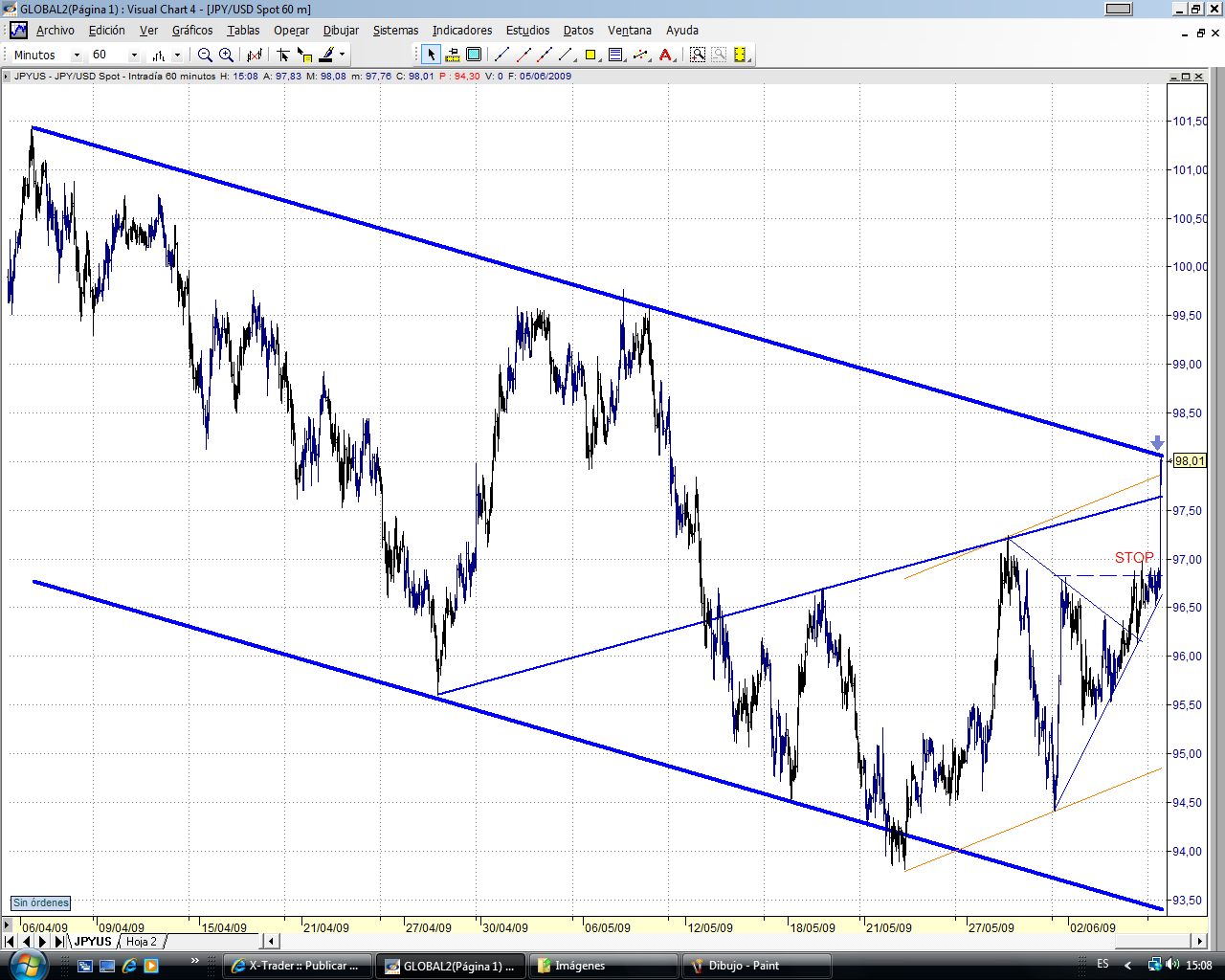Image resolution: width=1225 pixels, height=980 pixels.
Task: Switch to Dibujo - Paint taskbar window
Action: click(x=756, y=966)
